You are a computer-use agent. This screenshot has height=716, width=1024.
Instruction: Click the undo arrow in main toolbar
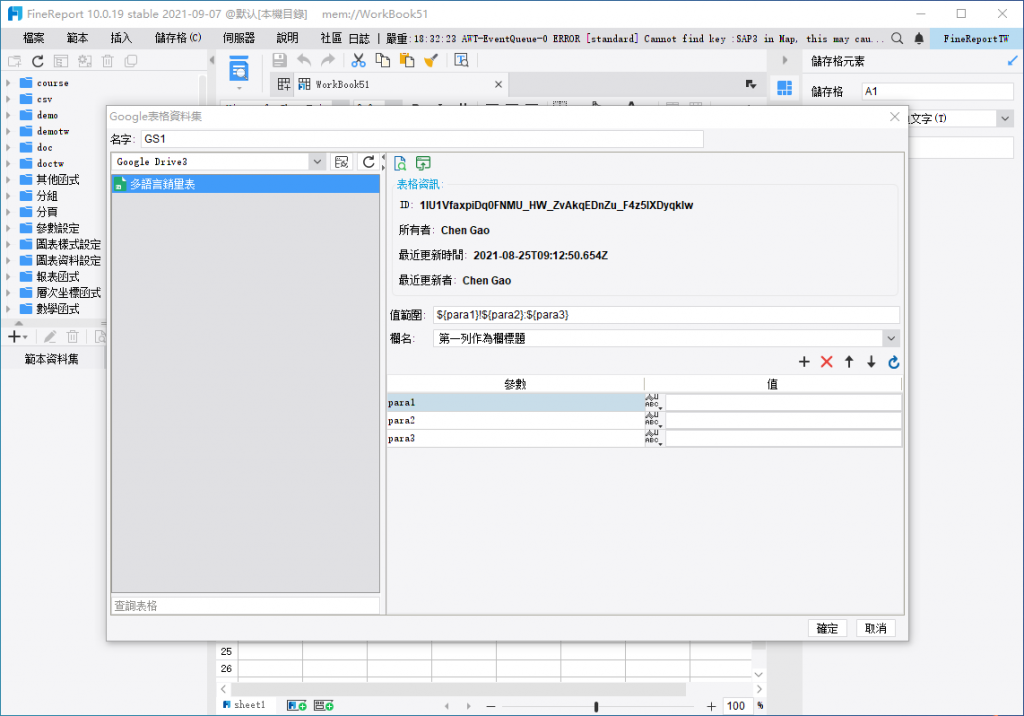coord(304,61)
